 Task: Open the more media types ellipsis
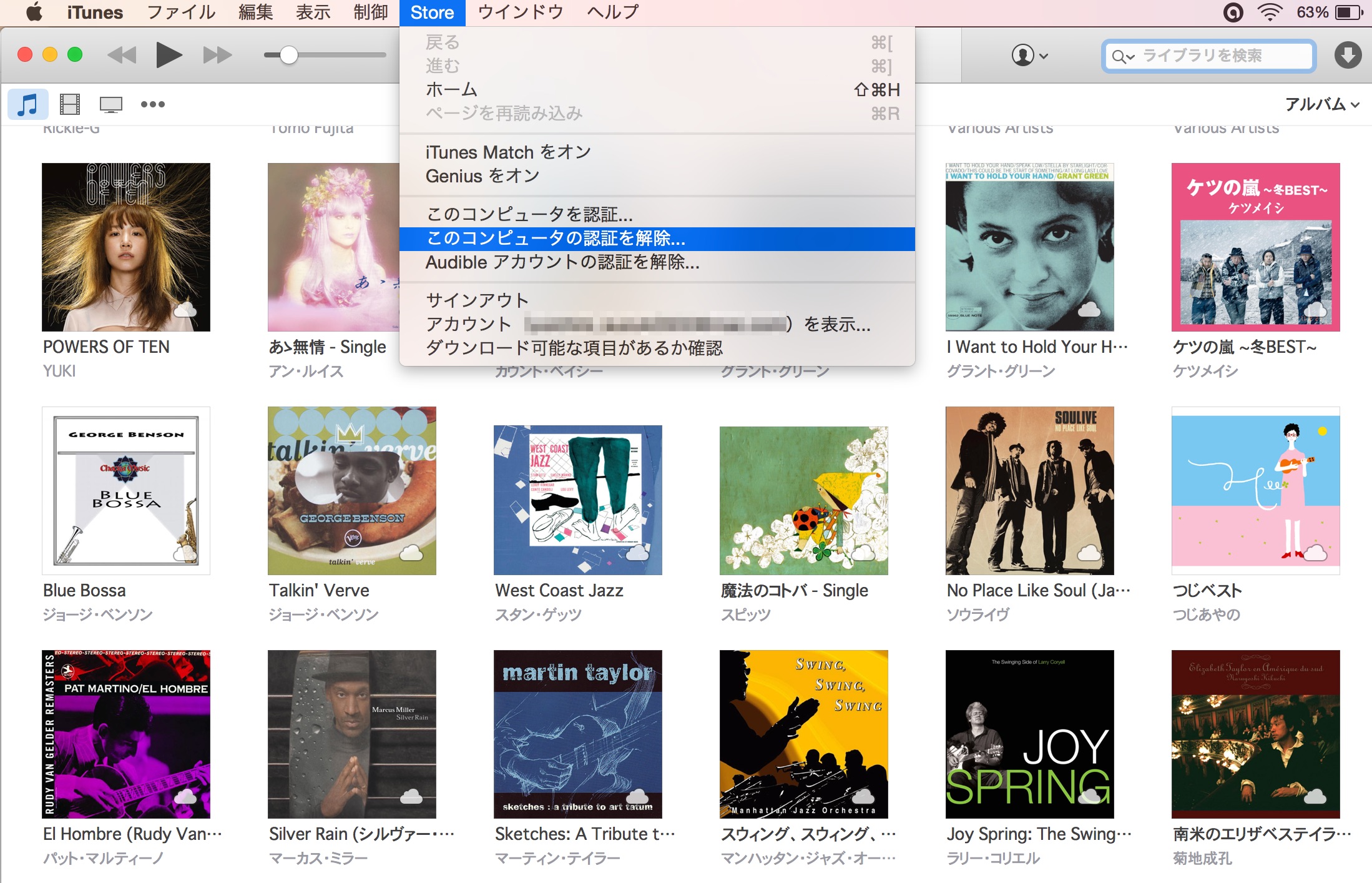153,104
